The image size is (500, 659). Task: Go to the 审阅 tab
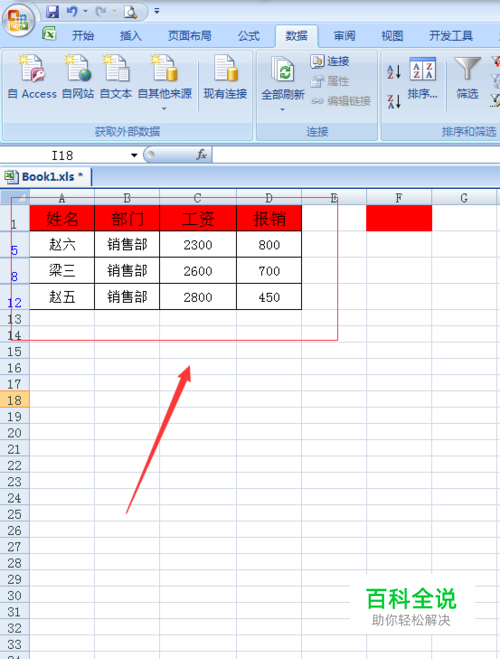pyautogui.click(x=344, y=36)
